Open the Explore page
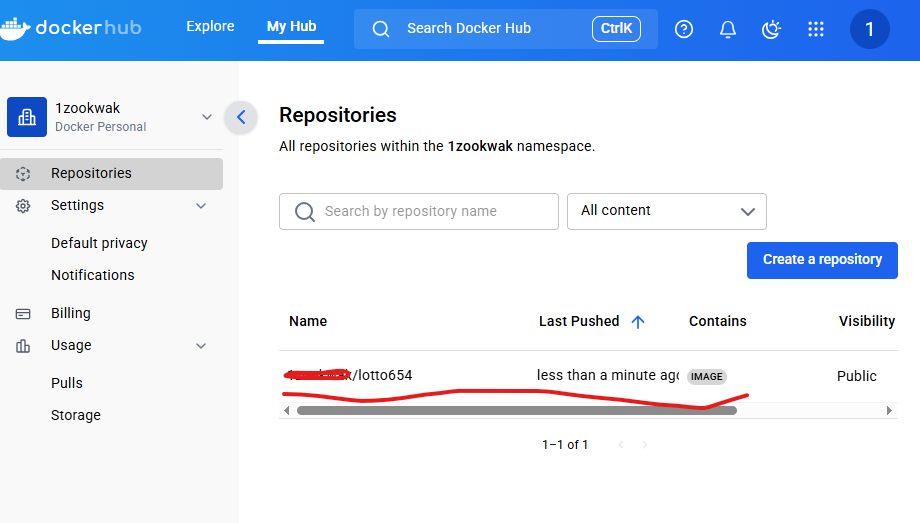This screenshot has width=920, height=523. coord(210,26)
